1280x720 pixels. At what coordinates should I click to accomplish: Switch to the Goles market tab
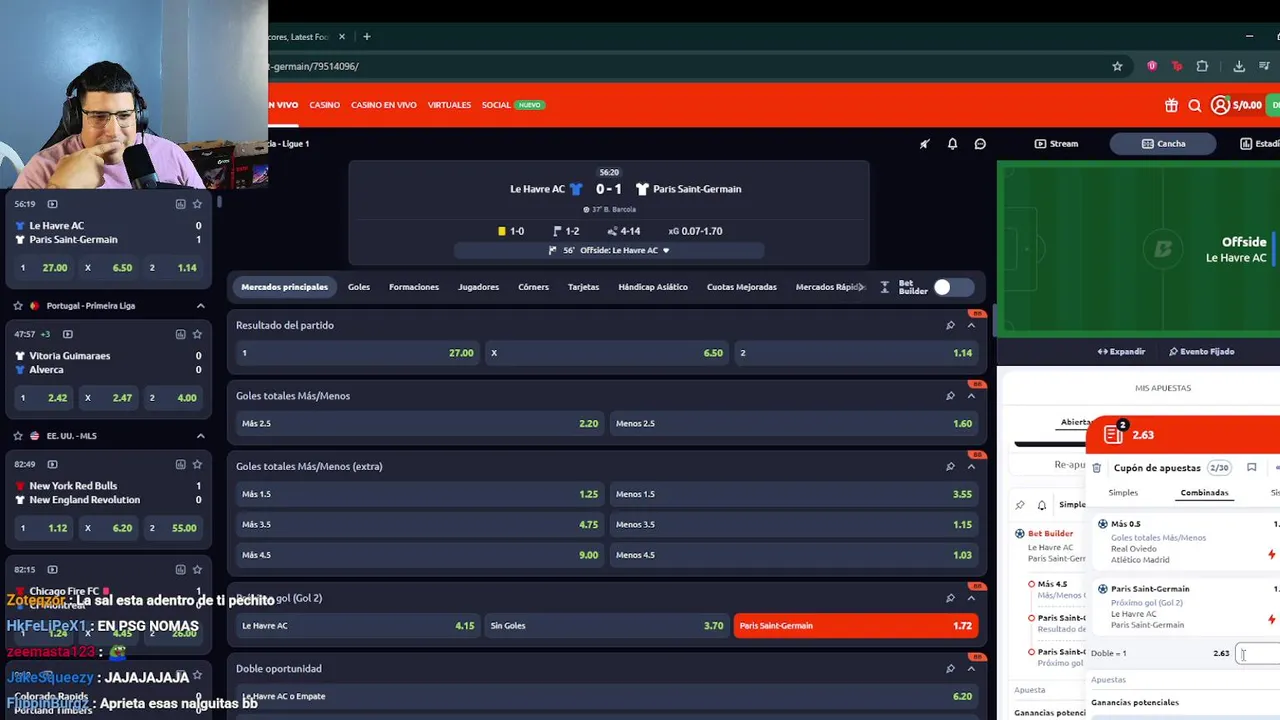359,287
